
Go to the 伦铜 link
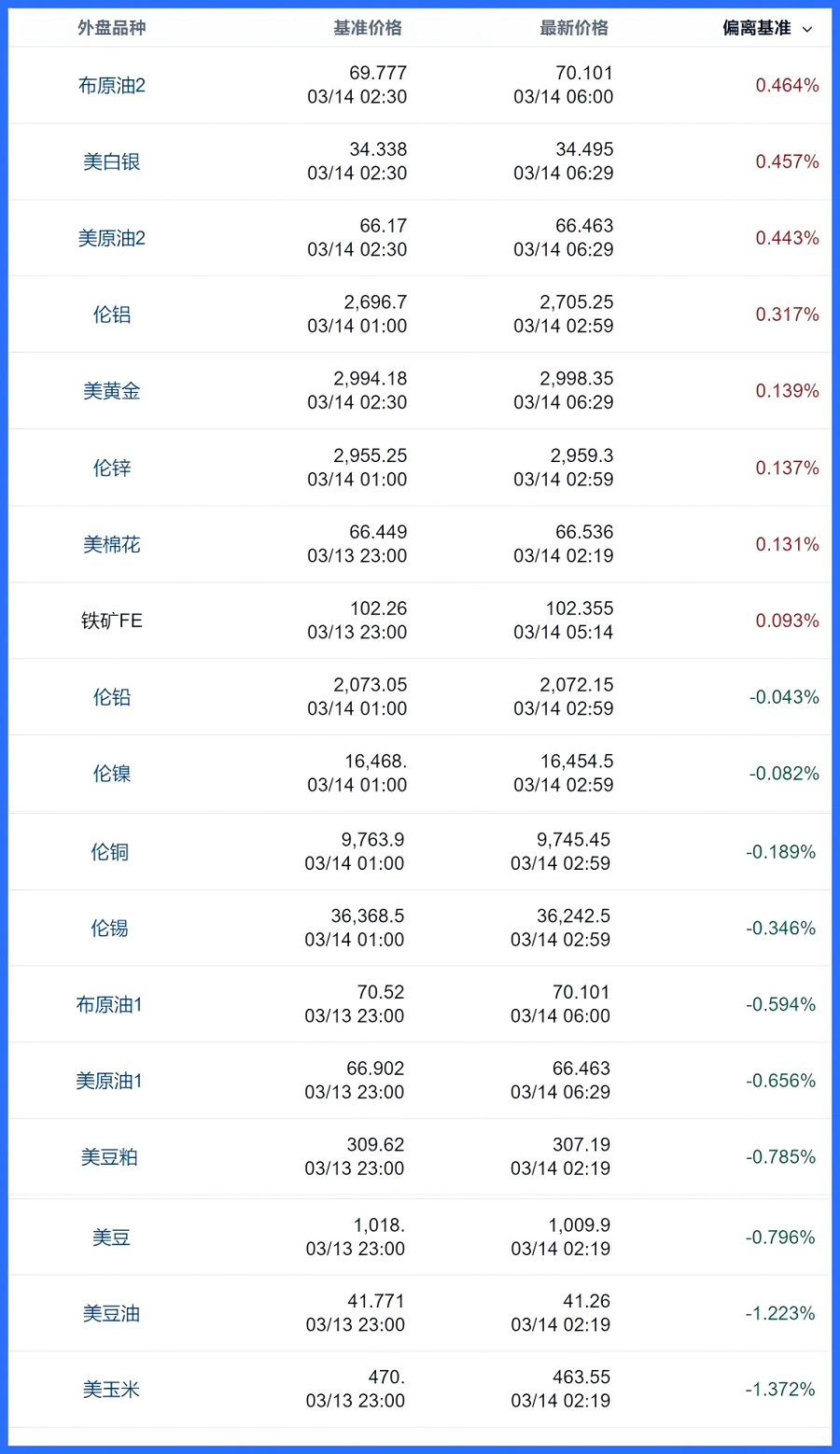click(x=109, y=852)
